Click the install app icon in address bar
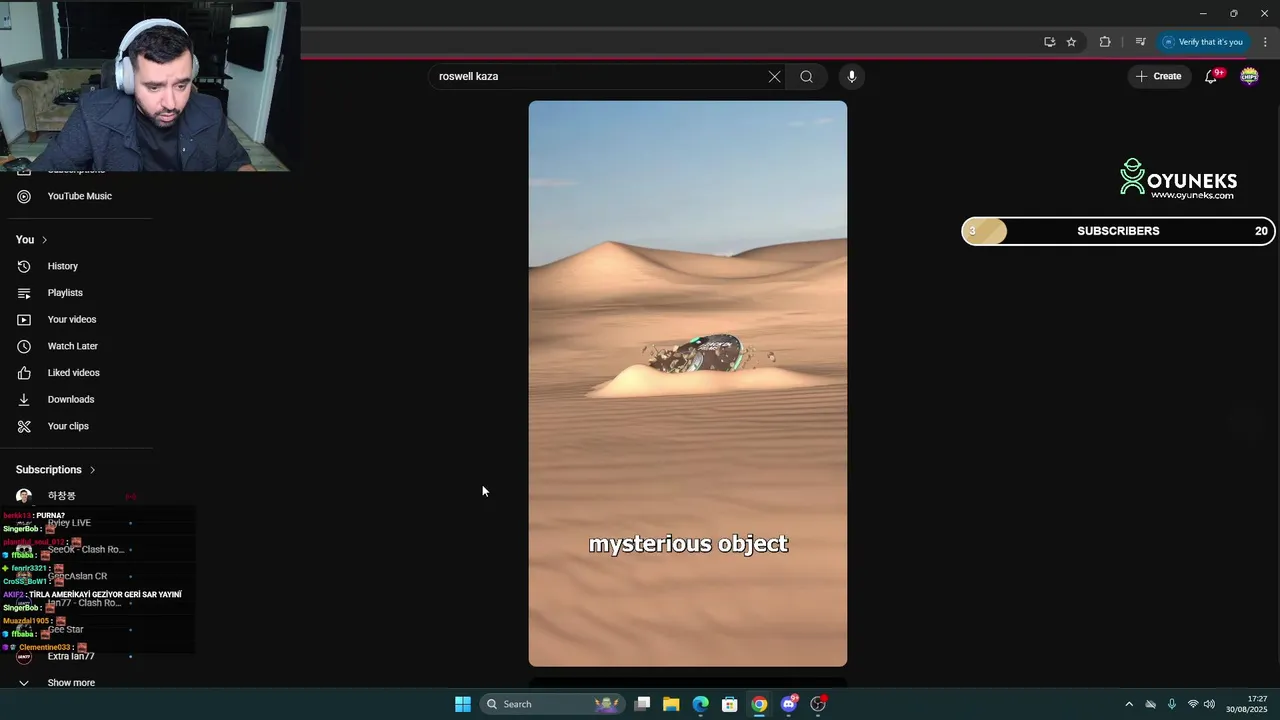 pos(1049,42)
